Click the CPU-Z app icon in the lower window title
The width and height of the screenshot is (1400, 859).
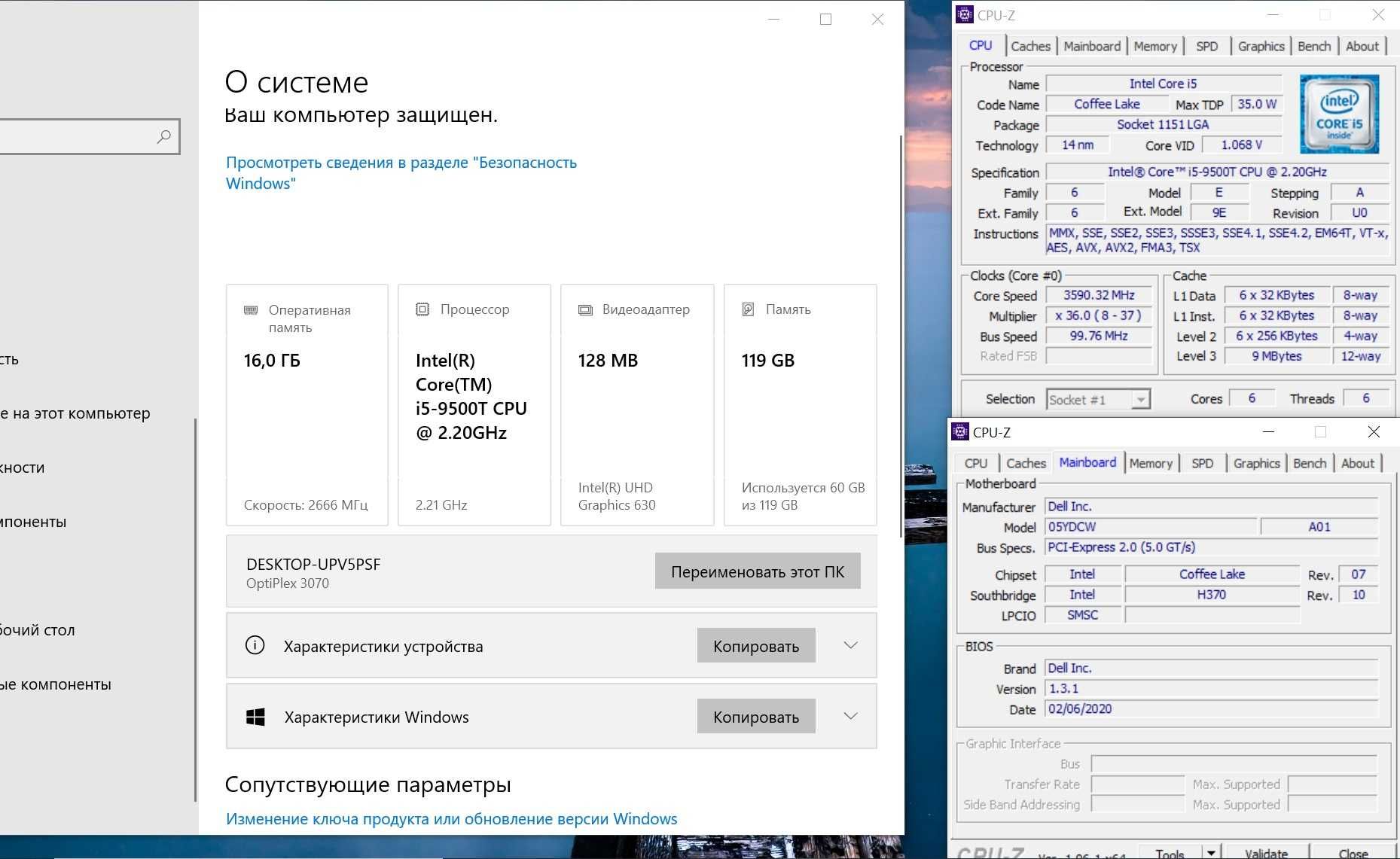(x=960, y=431)
